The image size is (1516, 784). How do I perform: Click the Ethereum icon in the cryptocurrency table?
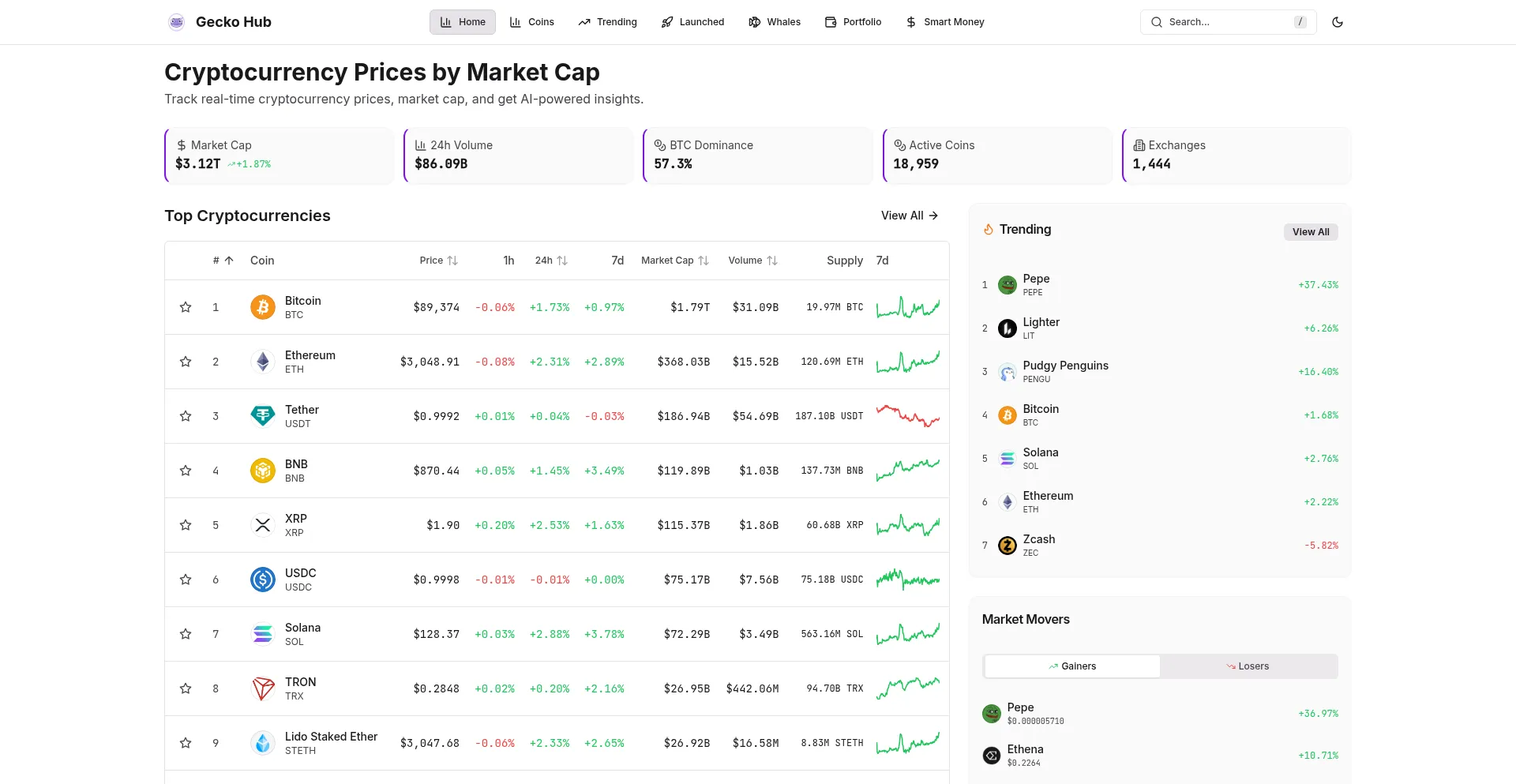263,362
